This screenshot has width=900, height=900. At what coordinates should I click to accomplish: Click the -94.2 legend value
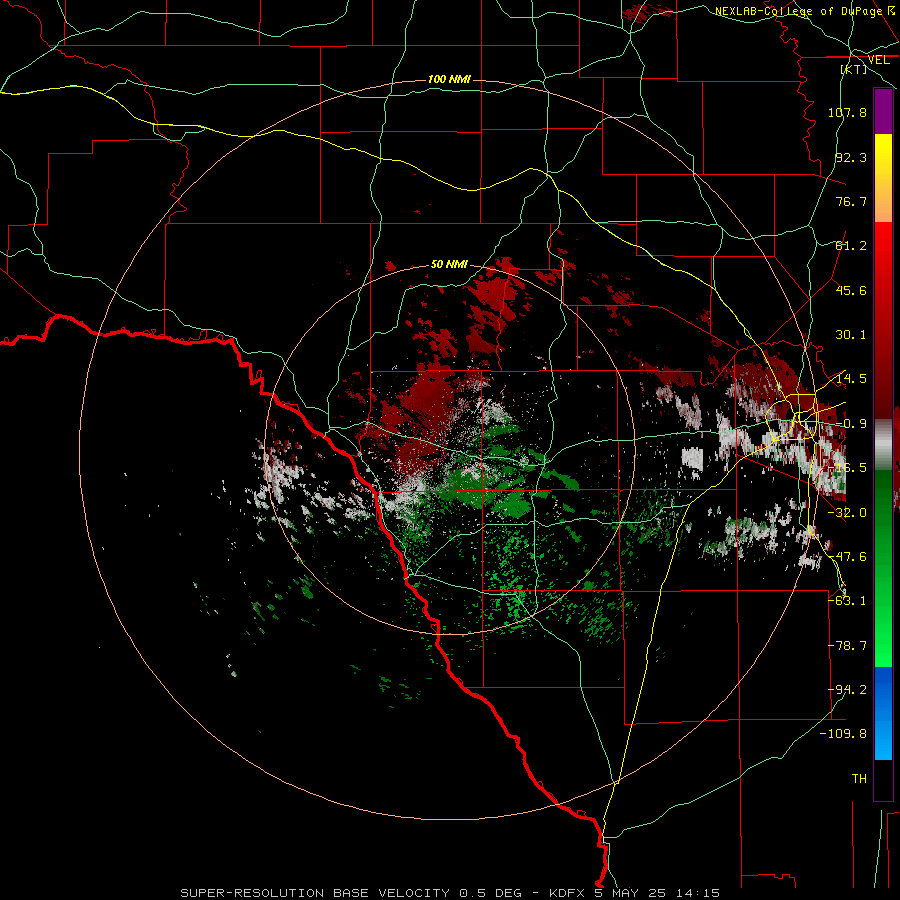[x=847, y=690]
